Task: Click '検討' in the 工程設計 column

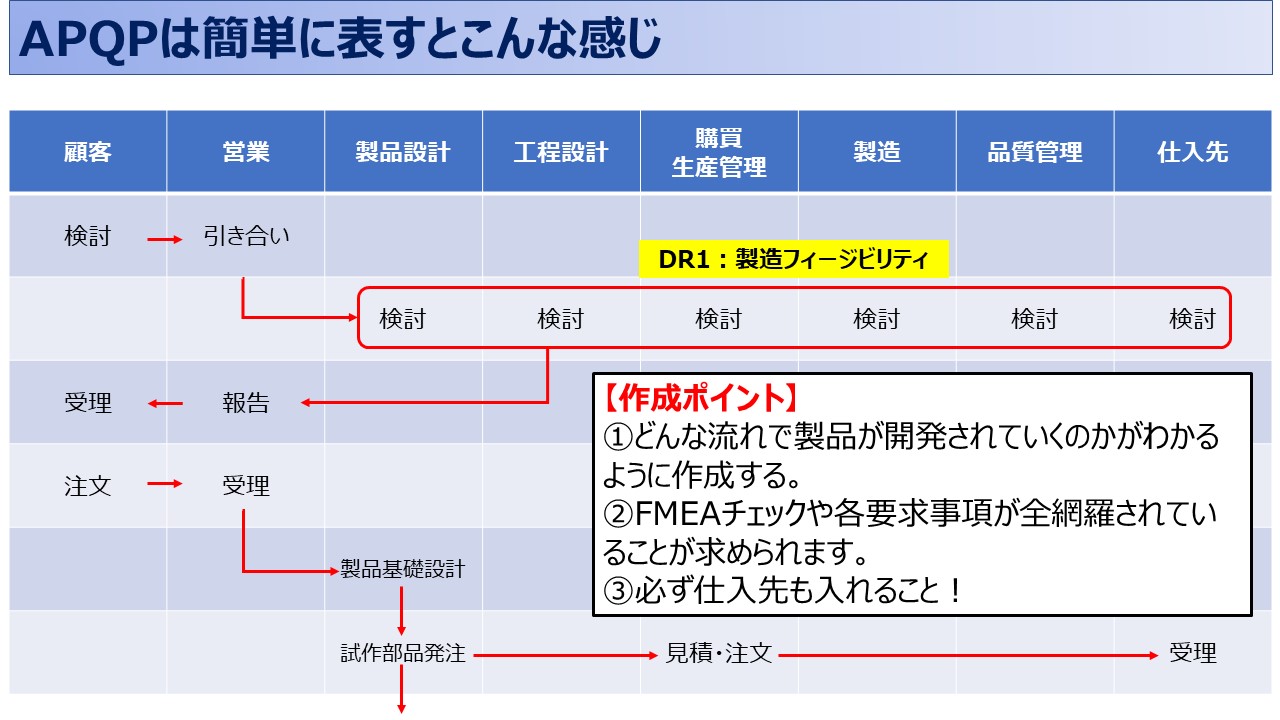Action: pyautogui.click(x=561, y=319)
